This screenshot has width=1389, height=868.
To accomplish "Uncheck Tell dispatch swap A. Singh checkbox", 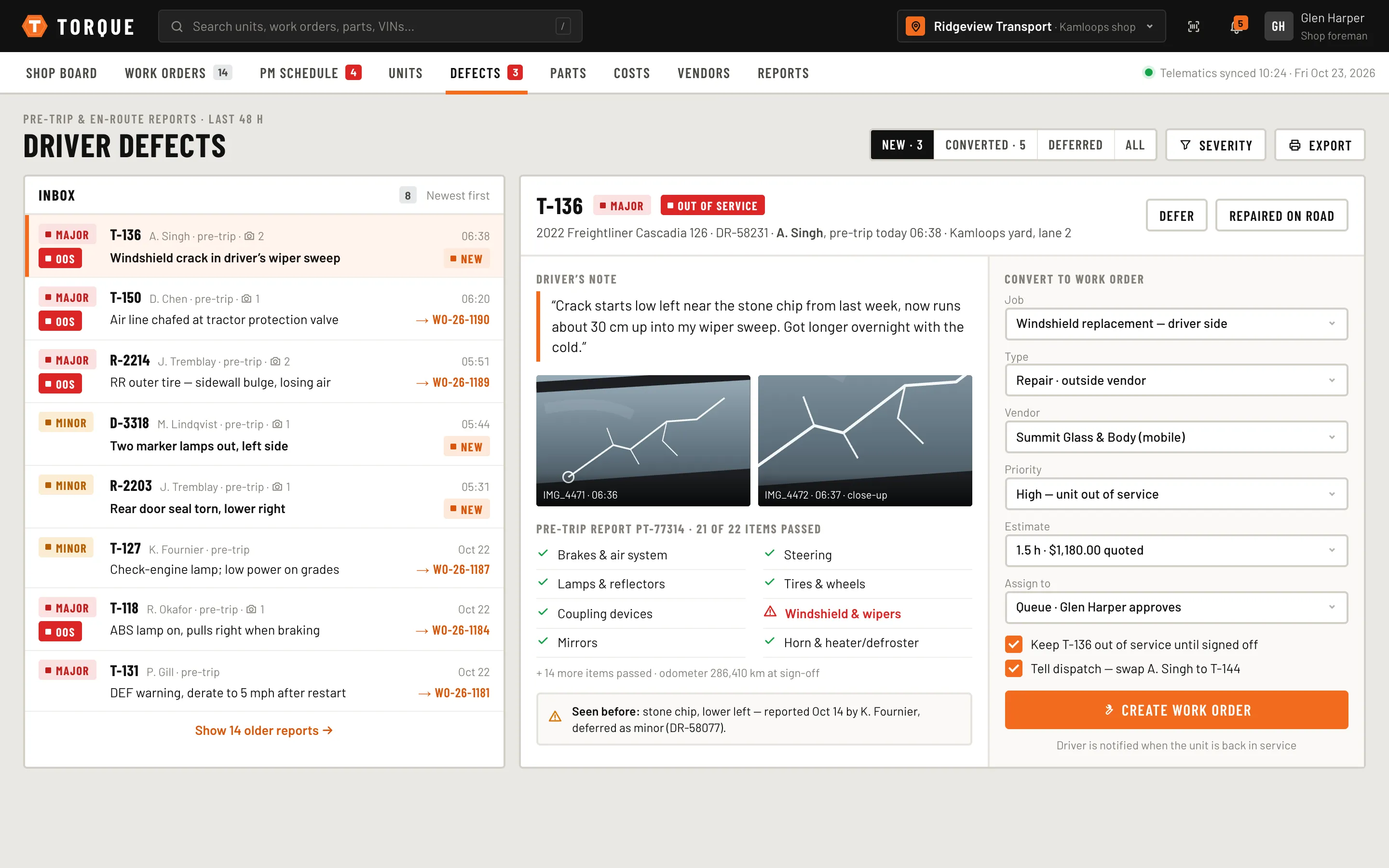I will coord(1014,668).
